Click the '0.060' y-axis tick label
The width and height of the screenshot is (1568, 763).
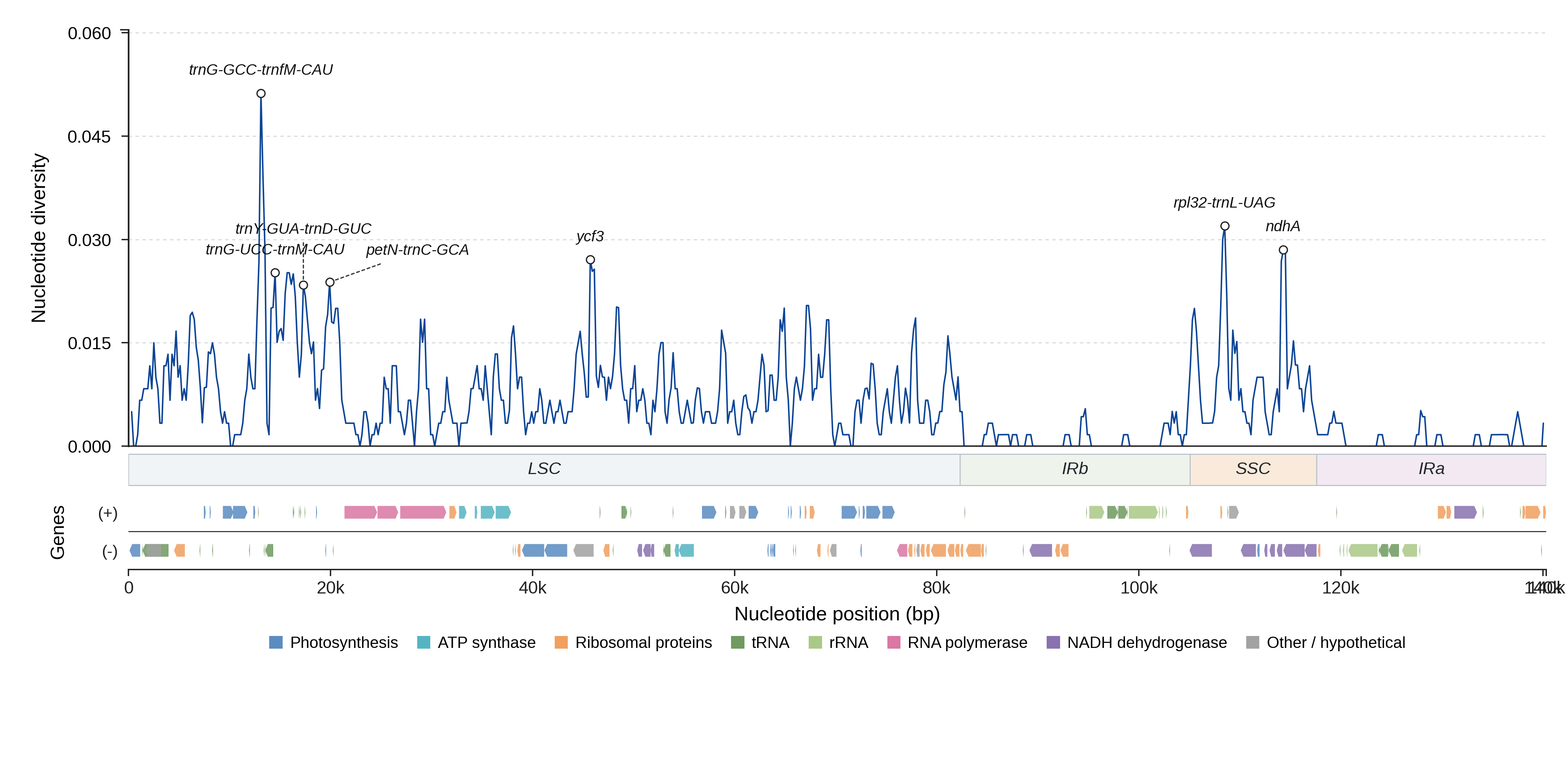[90, 33]
